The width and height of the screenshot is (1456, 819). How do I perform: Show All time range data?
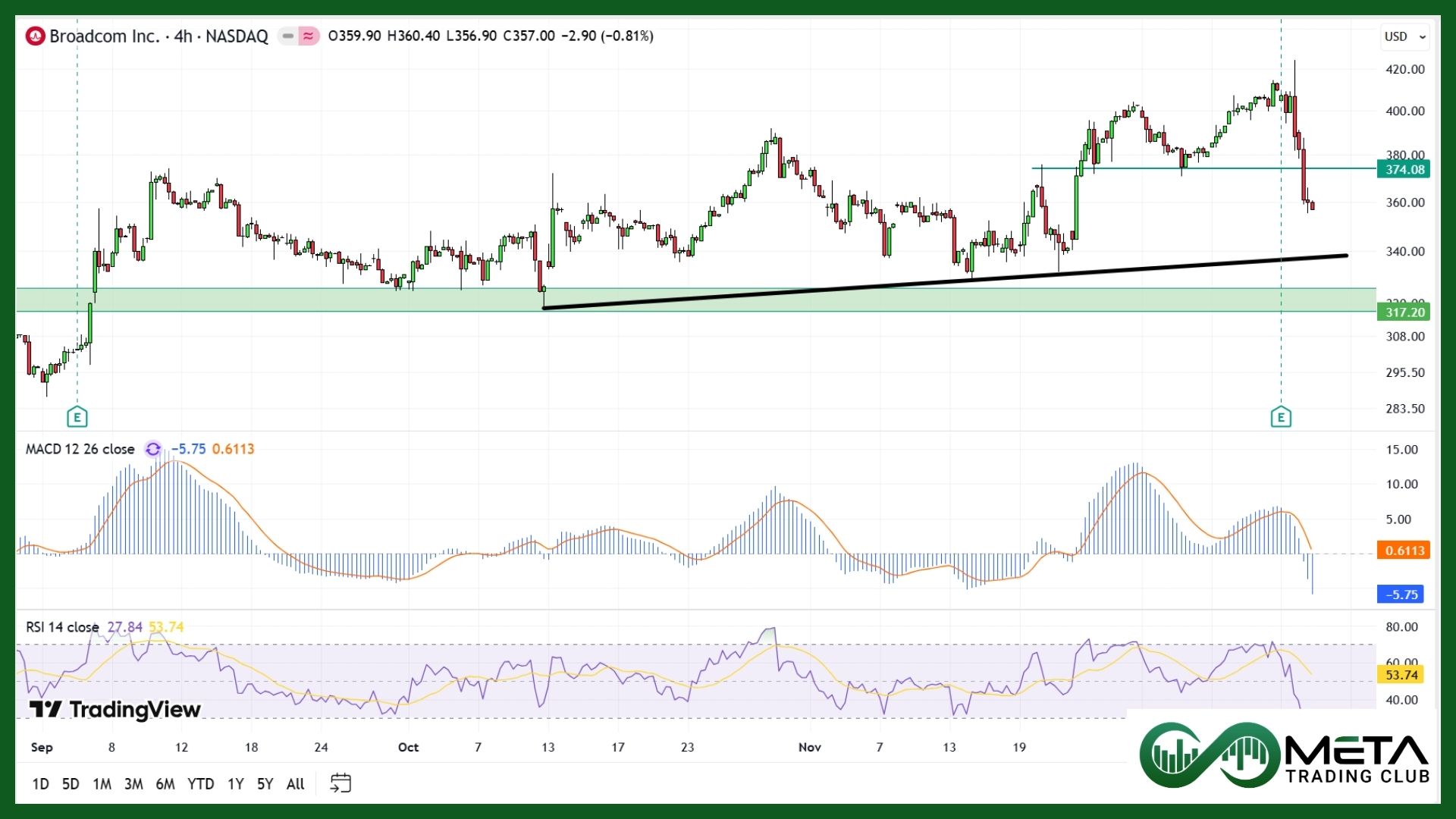295,784
